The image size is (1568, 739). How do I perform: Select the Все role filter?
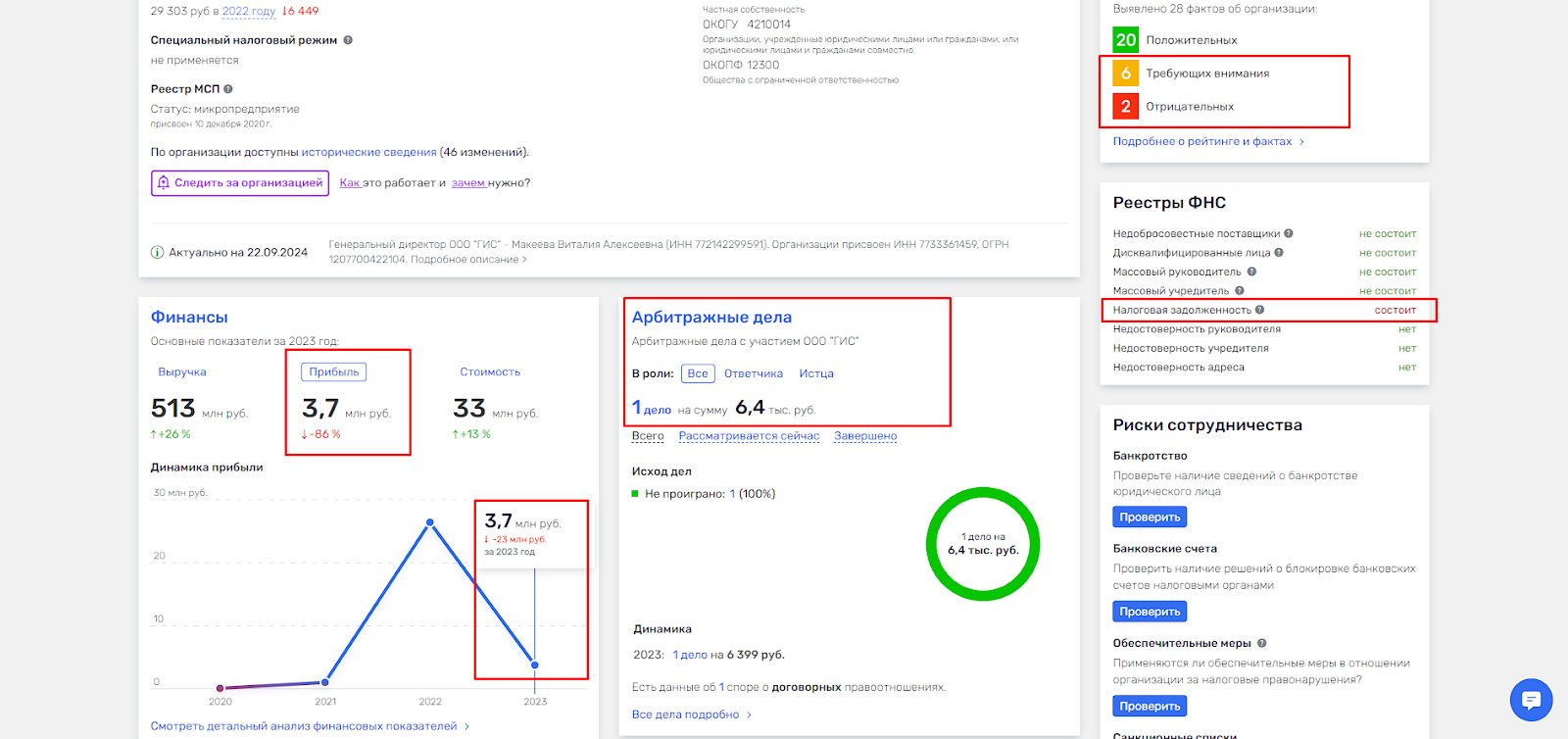698,373
